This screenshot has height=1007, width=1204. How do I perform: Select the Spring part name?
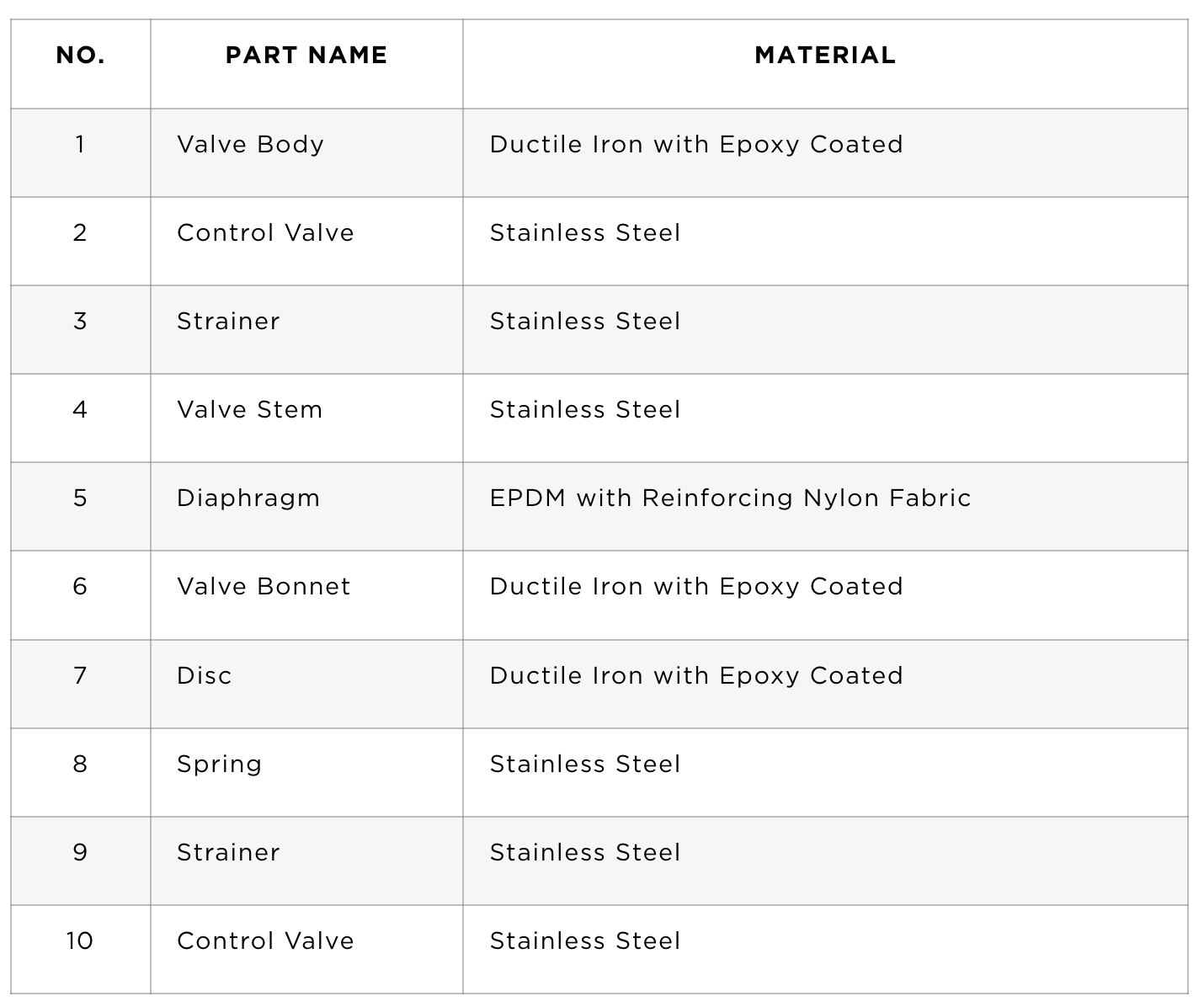219,765
